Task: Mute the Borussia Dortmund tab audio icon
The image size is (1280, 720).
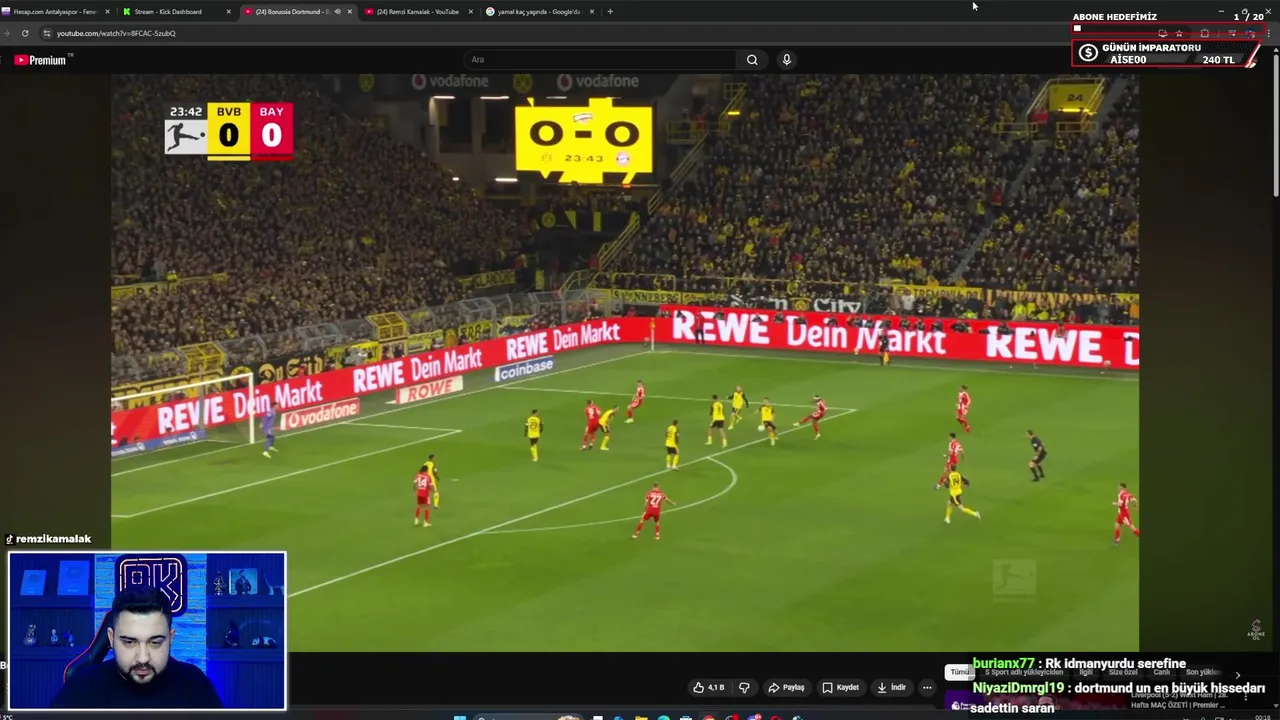Action: pyautogui.click(x=337, y=12)
